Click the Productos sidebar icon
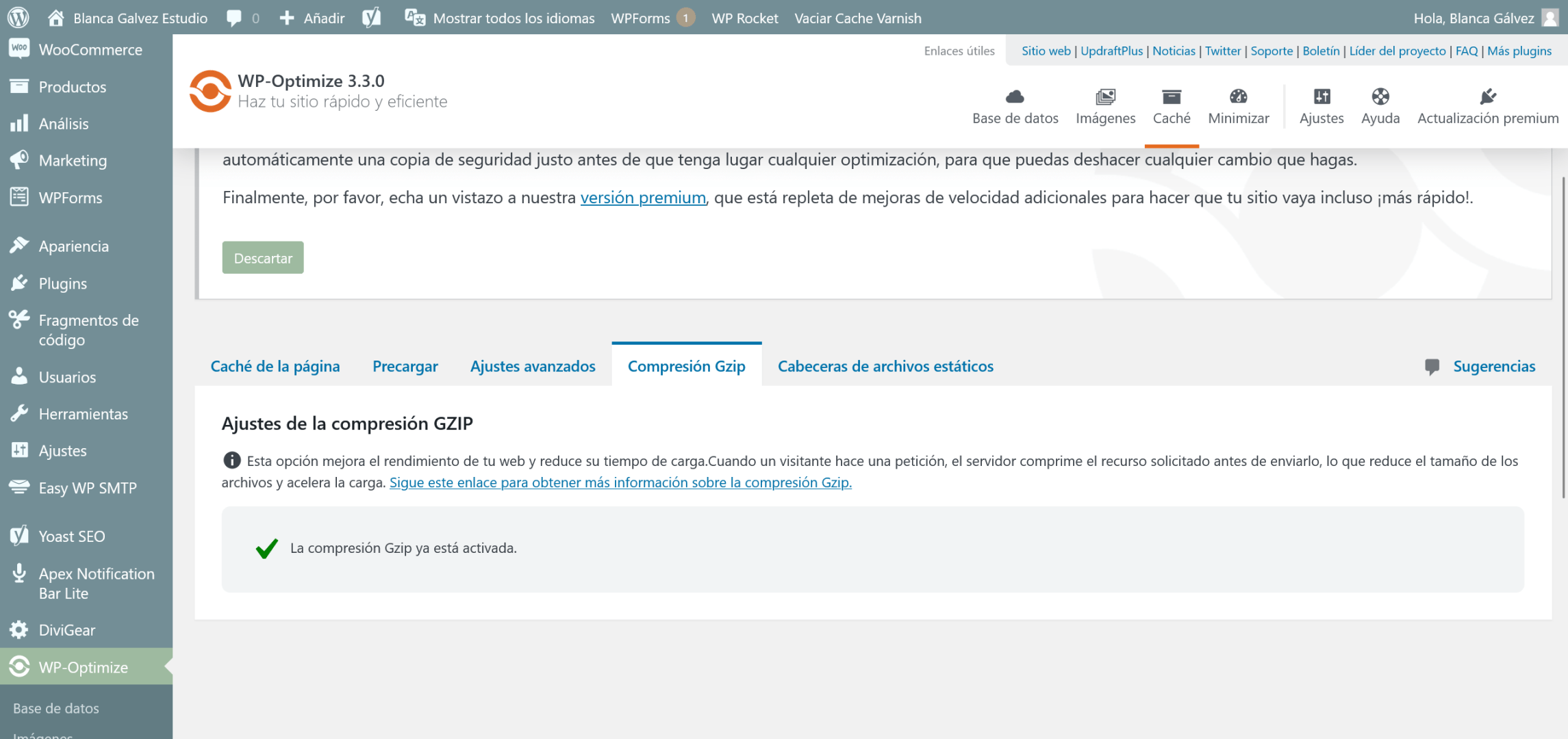 19,86
